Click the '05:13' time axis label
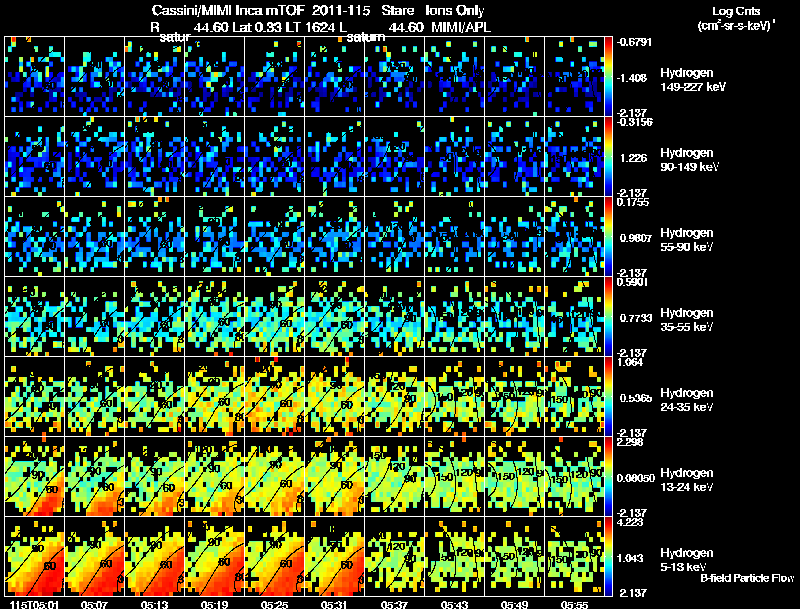 [154, 604]
